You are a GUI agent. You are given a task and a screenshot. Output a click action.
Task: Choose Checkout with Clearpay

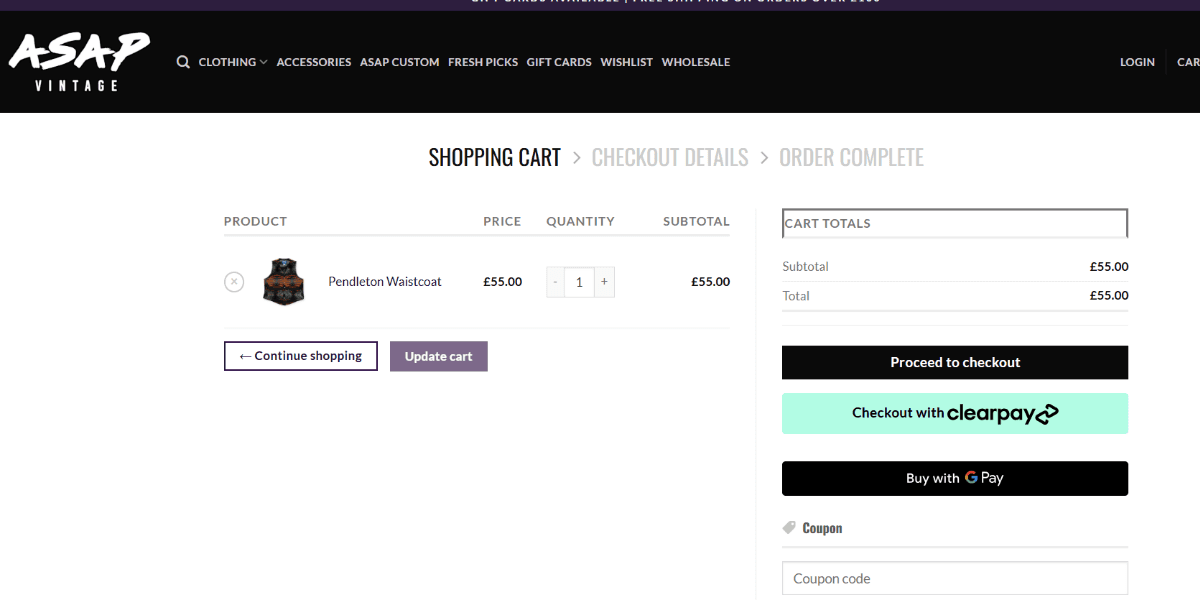(955, 413)
